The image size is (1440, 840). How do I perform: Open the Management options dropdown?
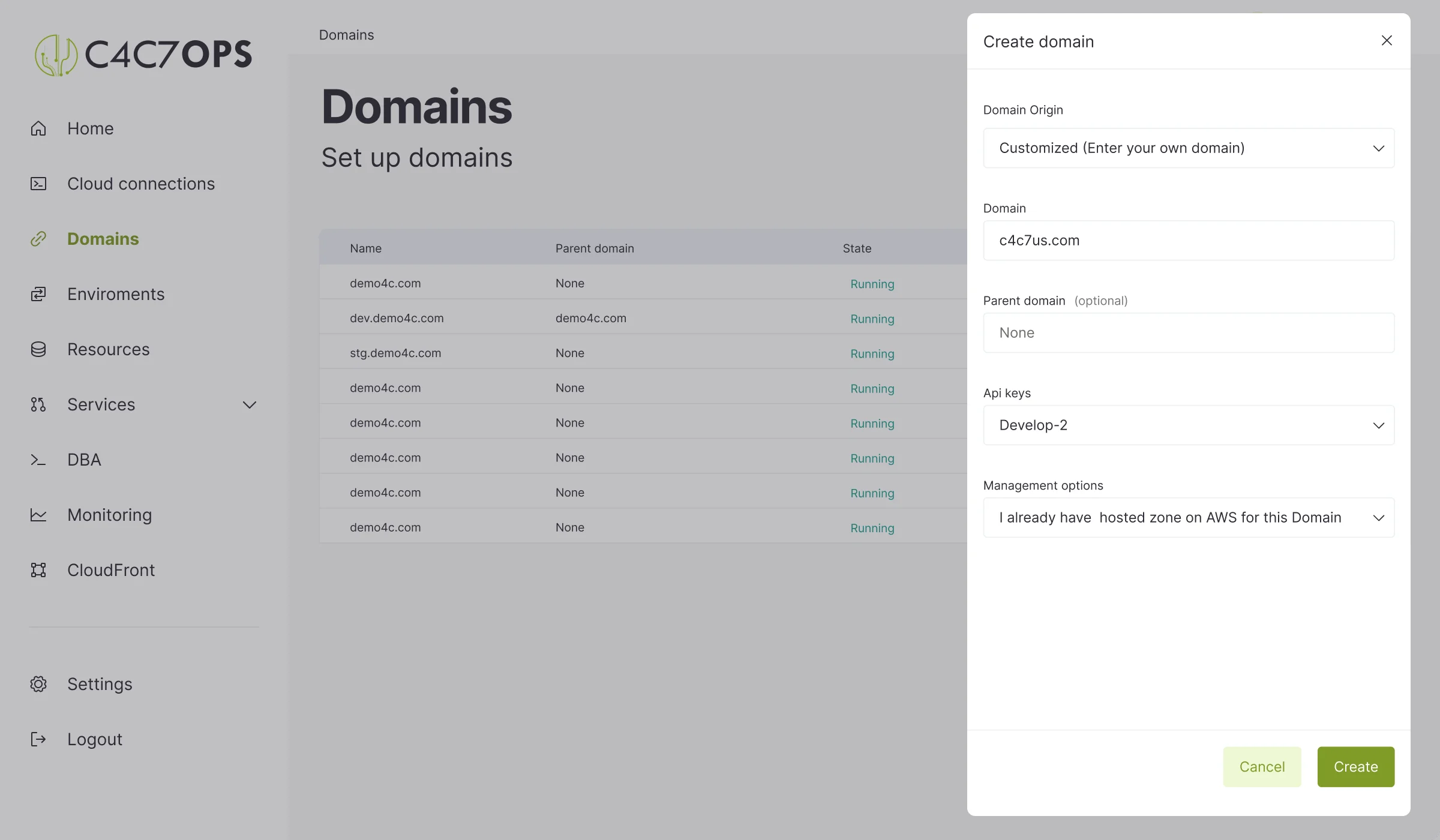[x=1189, y=517]
